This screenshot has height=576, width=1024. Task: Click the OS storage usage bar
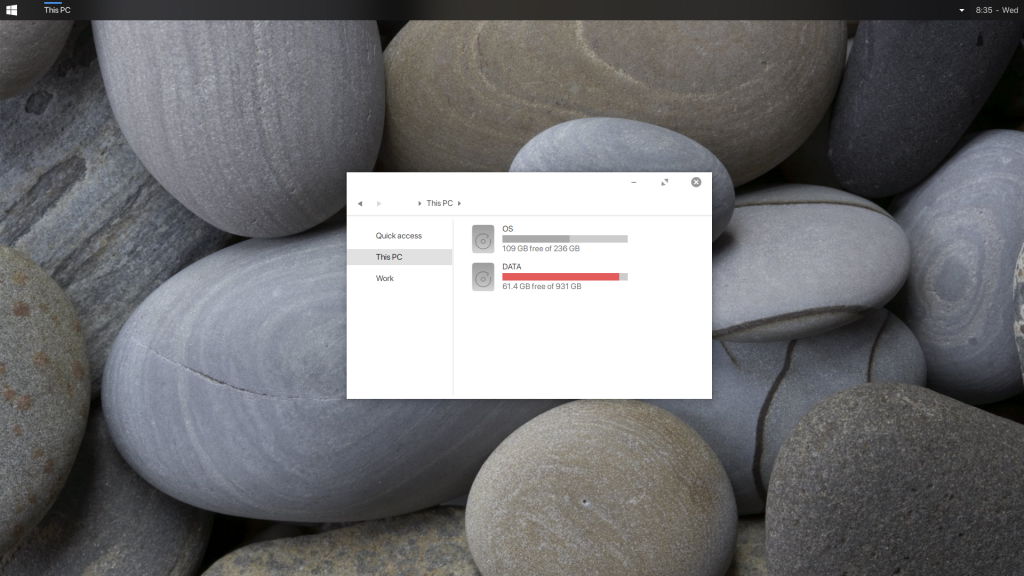pos(565,238)
